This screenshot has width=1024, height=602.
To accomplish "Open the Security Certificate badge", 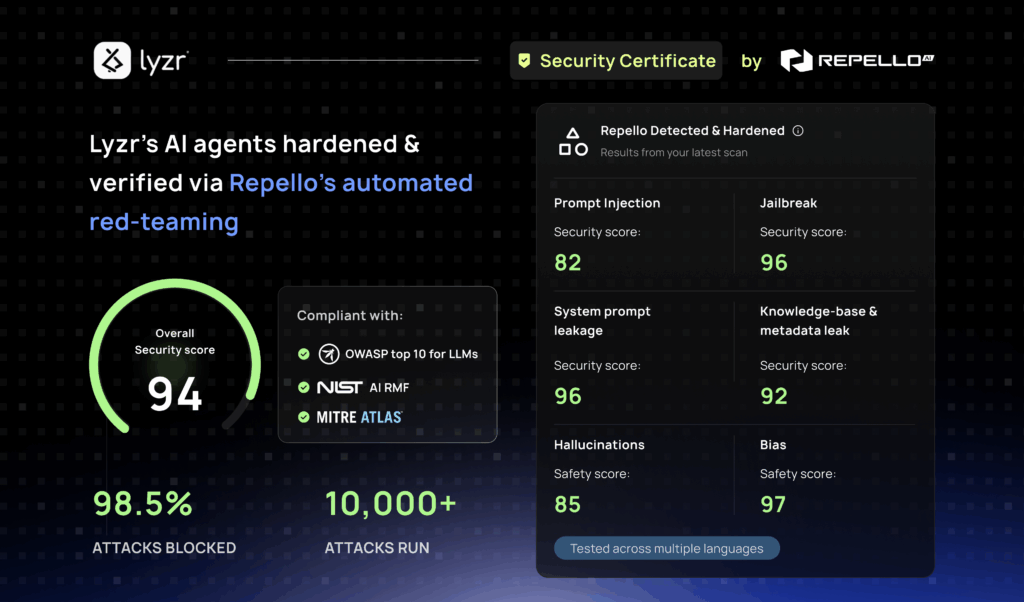I will [615, 60].
